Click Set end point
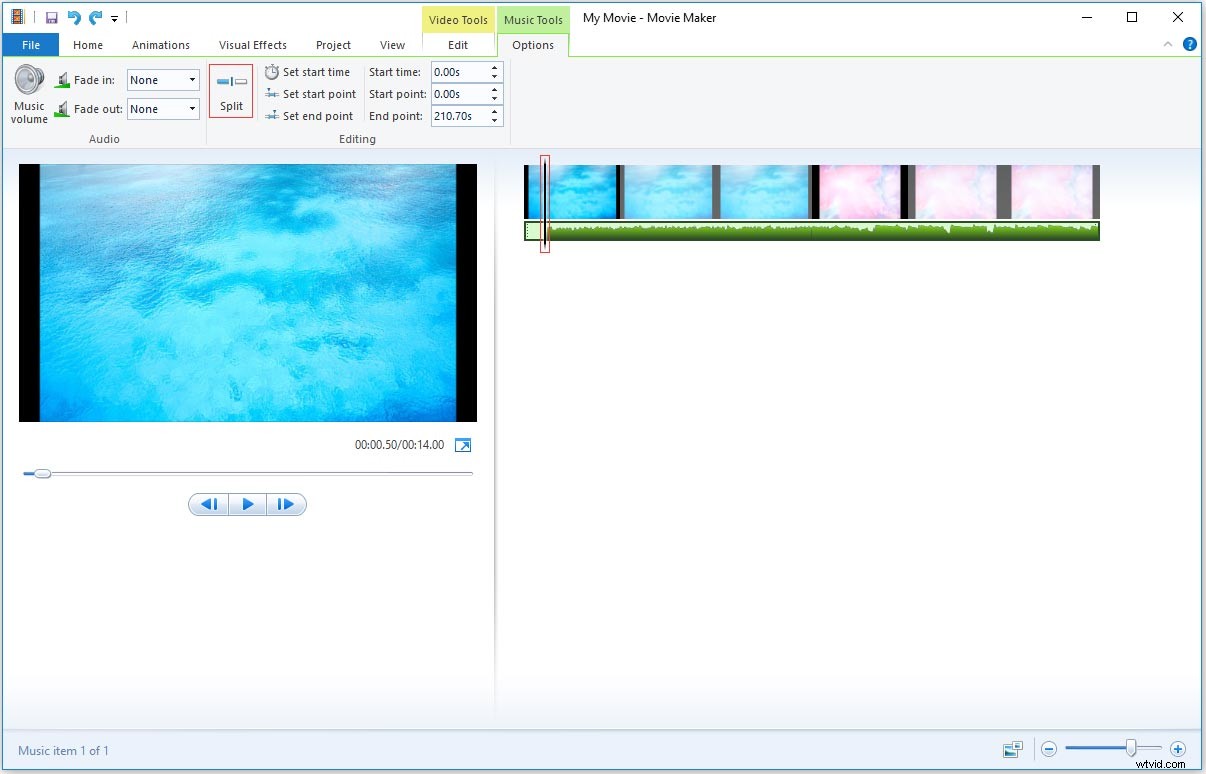 coord(310,115)
